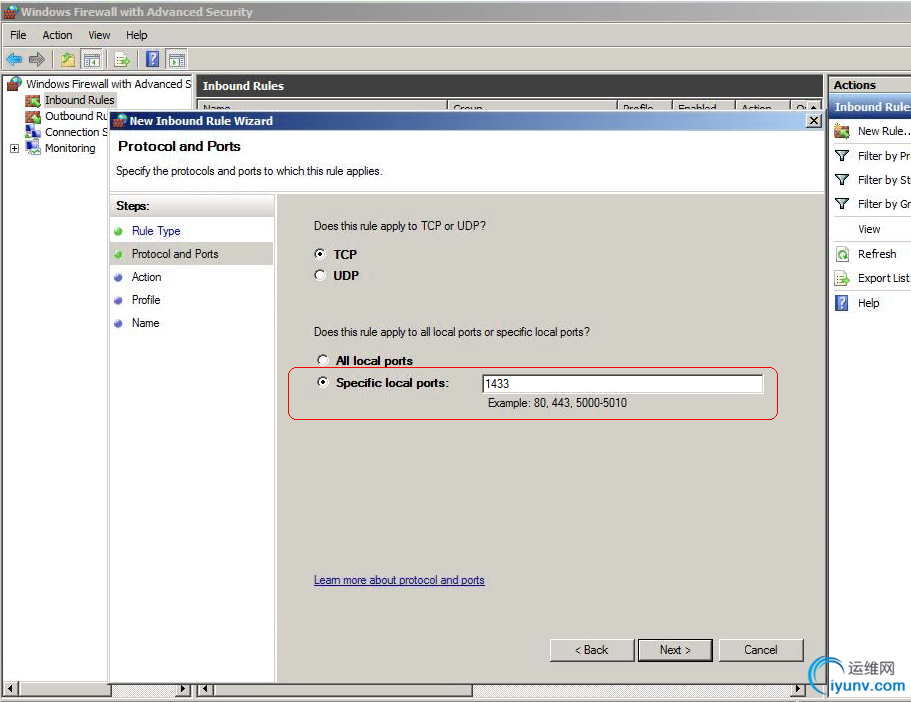Click the Filter by Profile funnel icon
Screen dimensions: 911x702
[x=842, y=156]
